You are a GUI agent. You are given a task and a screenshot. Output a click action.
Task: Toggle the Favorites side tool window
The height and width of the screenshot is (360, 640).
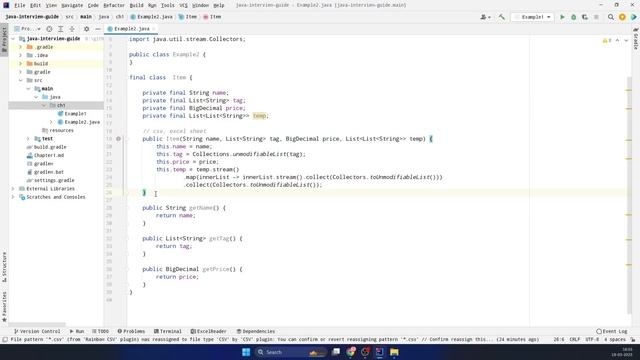(x=4, y=307)
